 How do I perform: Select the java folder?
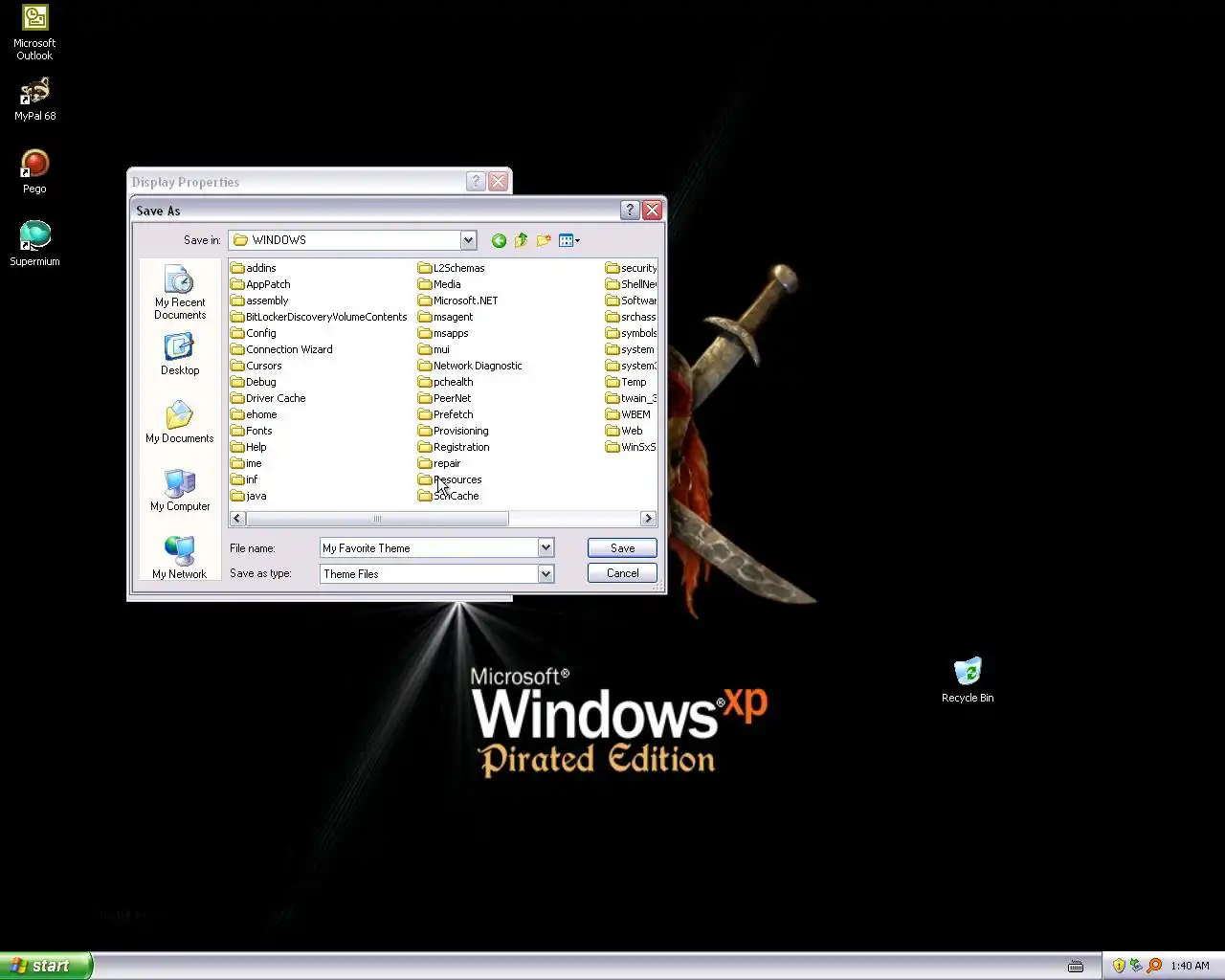(x=249, y=496)
